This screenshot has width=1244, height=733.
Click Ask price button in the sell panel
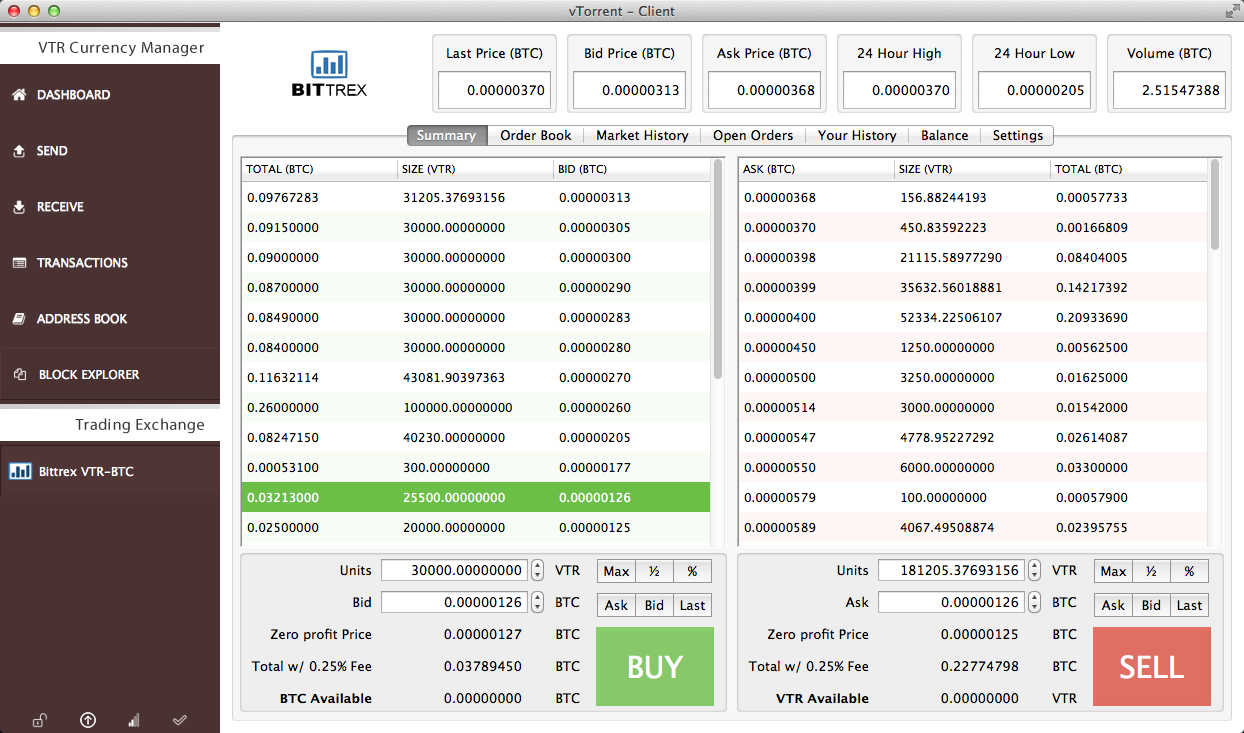coord(1114,605)
